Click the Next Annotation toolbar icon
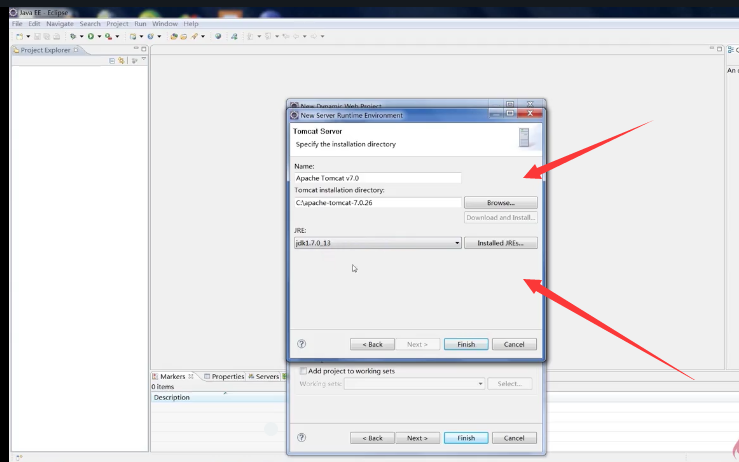The image size is (739, 462). (x=250, y=36)
